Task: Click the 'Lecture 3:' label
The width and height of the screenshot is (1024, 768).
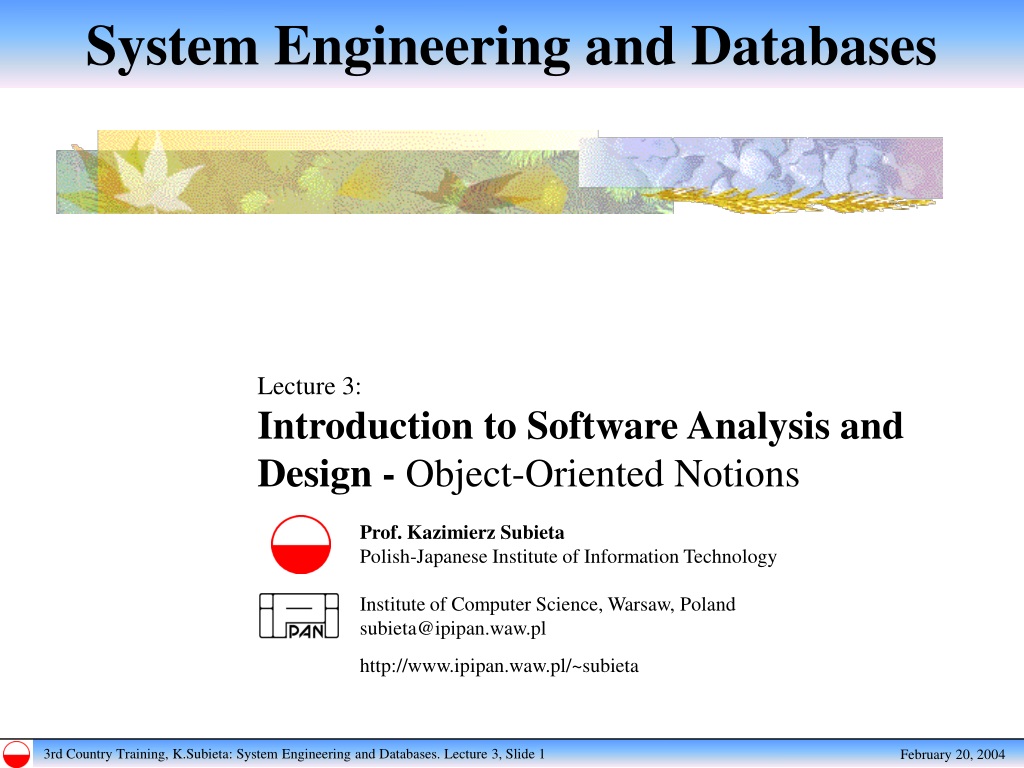Action: [x=309, y=386]
